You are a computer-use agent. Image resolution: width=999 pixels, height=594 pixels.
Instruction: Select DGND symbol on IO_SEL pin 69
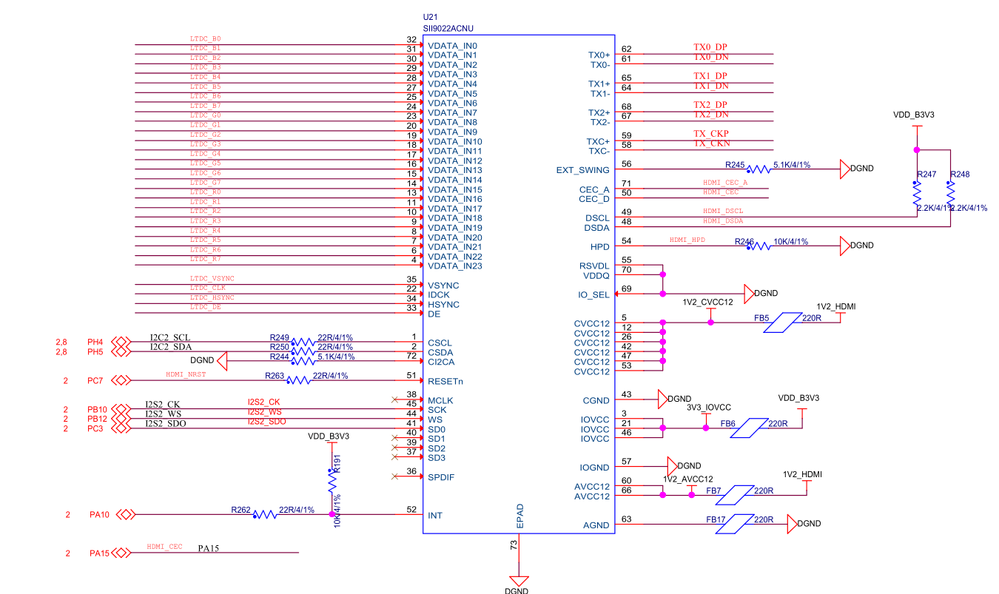(x=749, y=294)
